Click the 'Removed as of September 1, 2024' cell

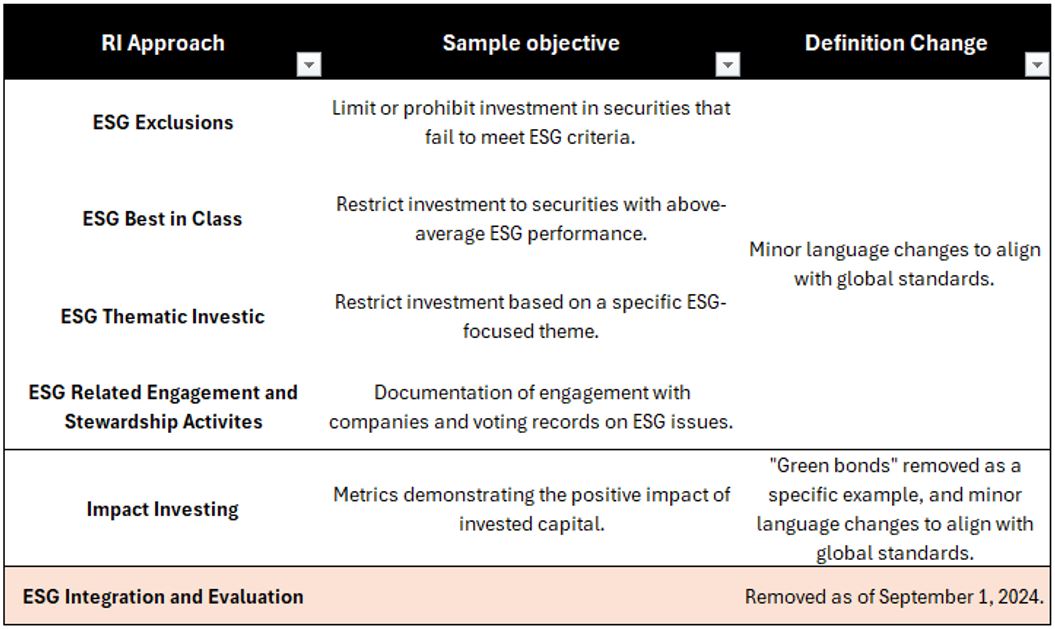pos(895,597)
